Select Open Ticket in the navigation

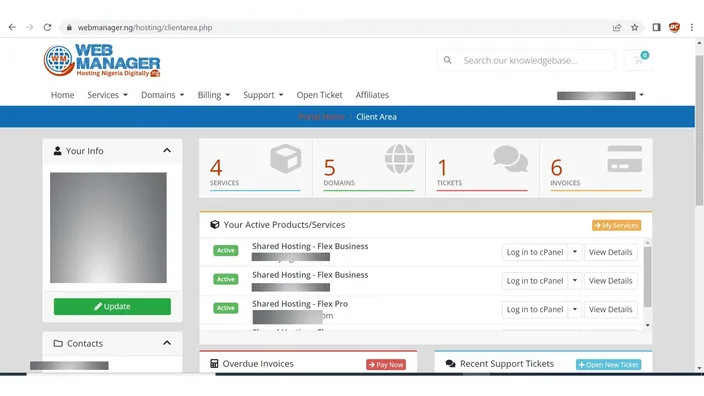coord(319,95)
